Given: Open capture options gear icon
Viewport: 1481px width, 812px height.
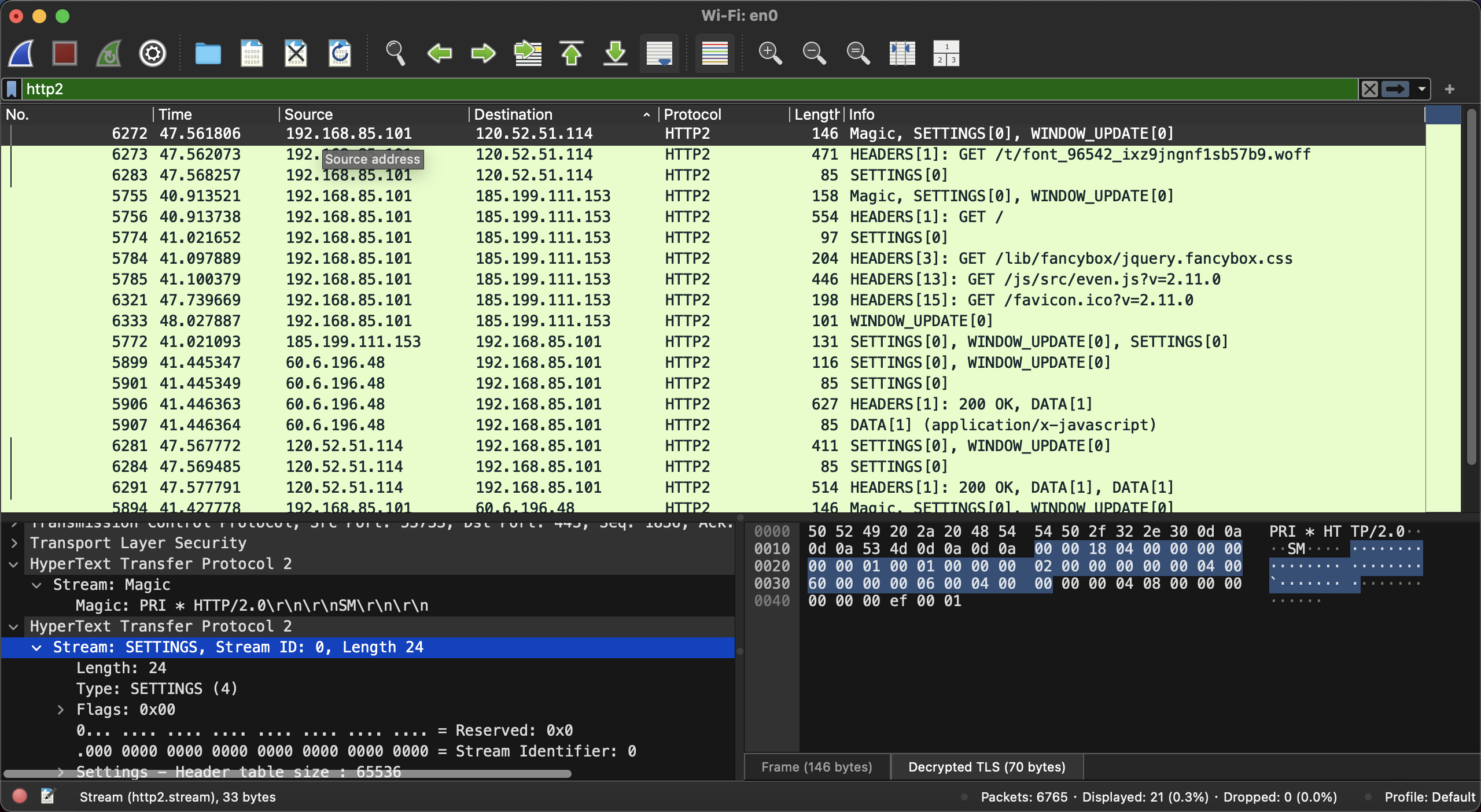Looking at the screenshot, I should click(x=153, y=54).
